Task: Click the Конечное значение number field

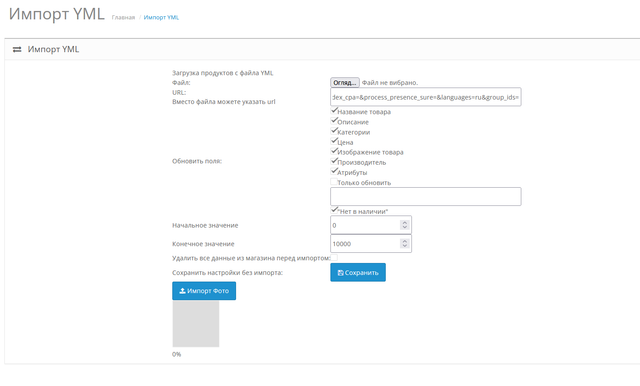Action: coord(371,244)
